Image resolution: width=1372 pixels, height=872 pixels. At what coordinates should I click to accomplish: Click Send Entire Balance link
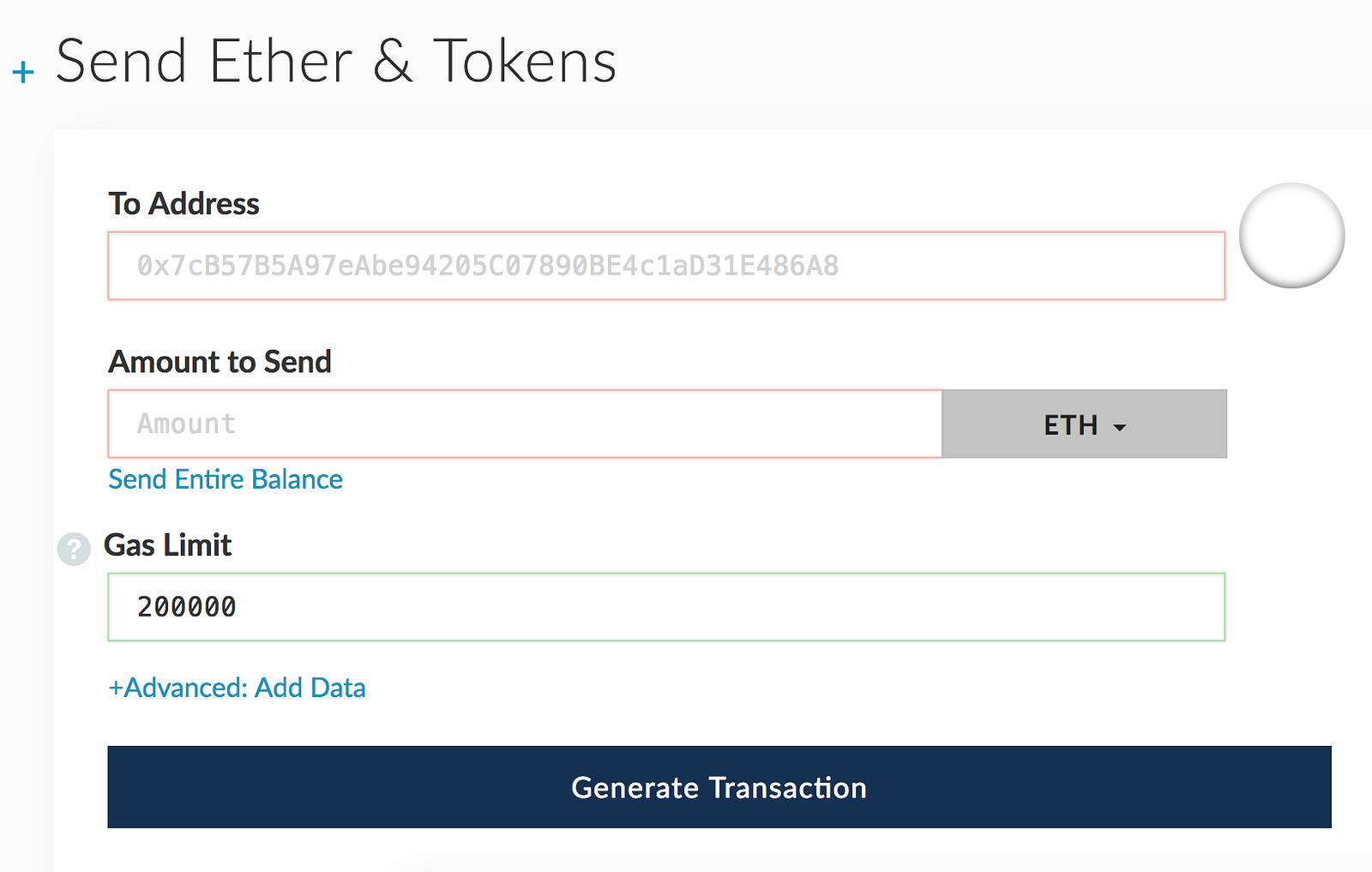coord(226,479)
